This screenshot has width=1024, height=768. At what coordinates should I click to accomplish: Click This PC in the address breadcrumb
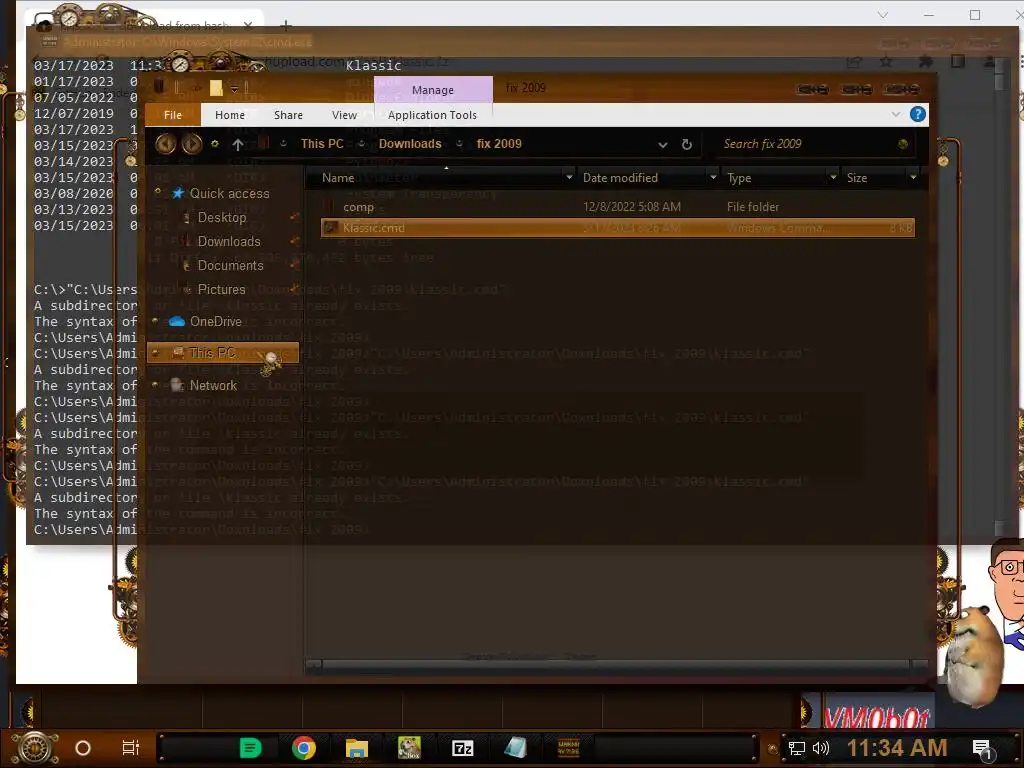[322, 144]
